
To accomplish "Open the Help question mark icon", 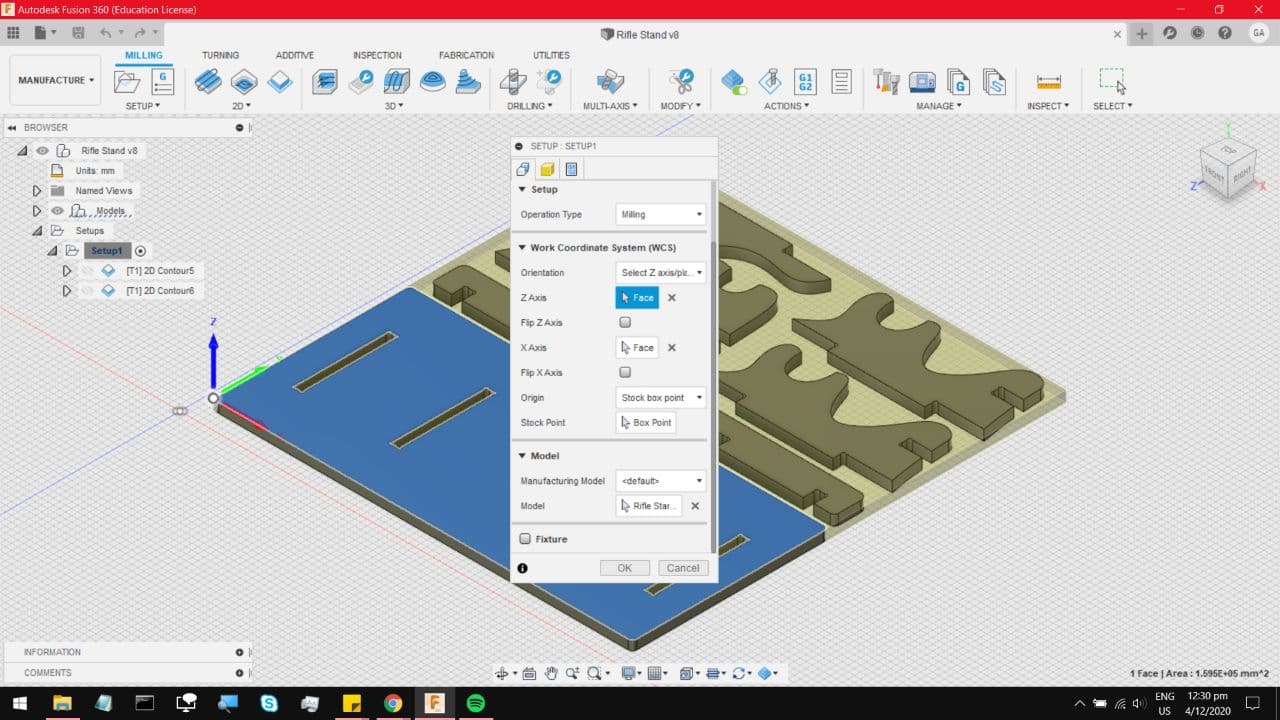I will click(x=1225, y=33).
